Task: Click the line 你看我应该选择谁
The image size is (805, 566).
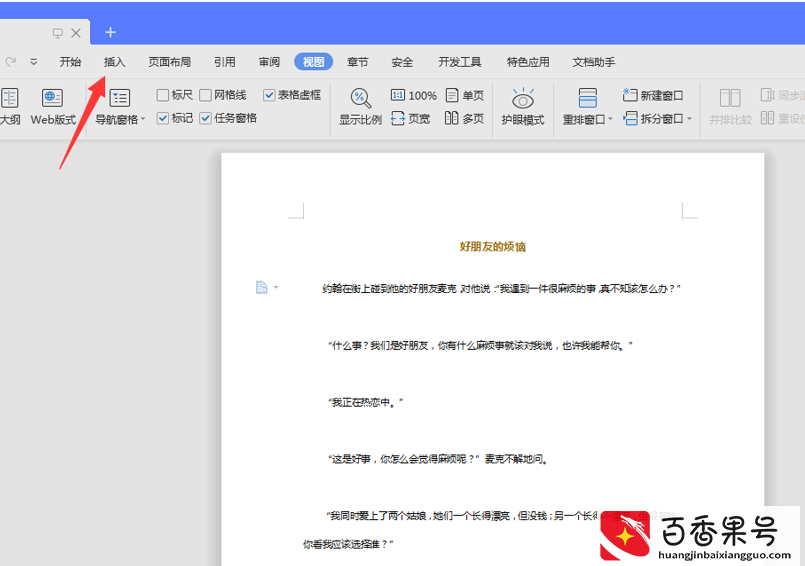Action: click(x=348, y=544)
